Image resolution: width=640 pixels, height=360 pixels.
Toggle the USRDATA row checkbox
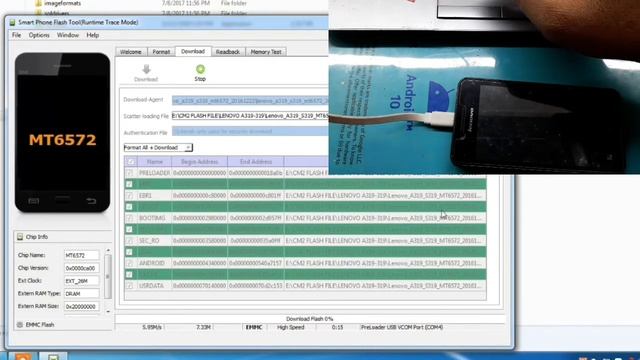click(129, 286)
